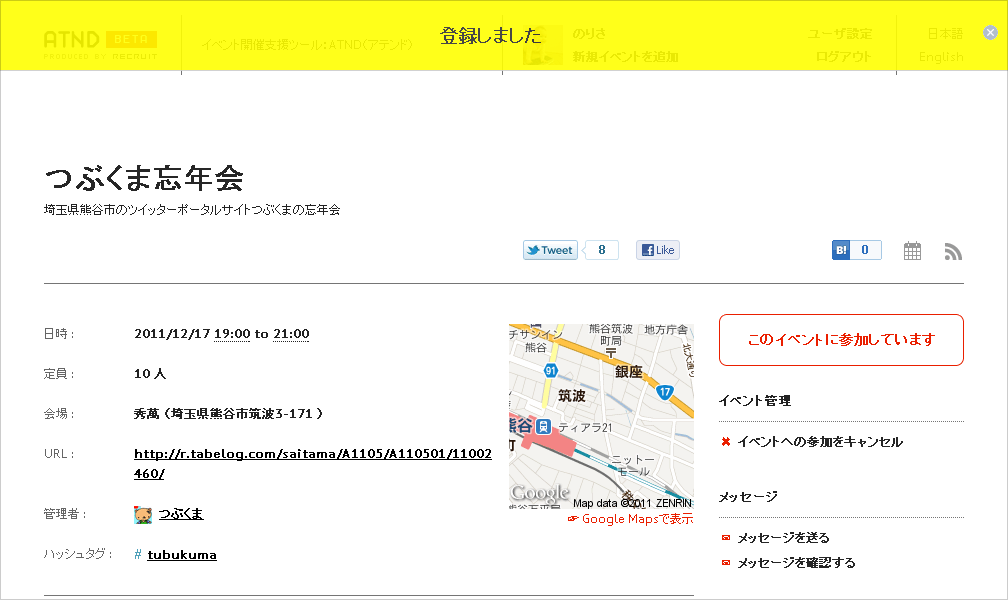Click the つぶくま organizer avatar icon

coord(143,514)
